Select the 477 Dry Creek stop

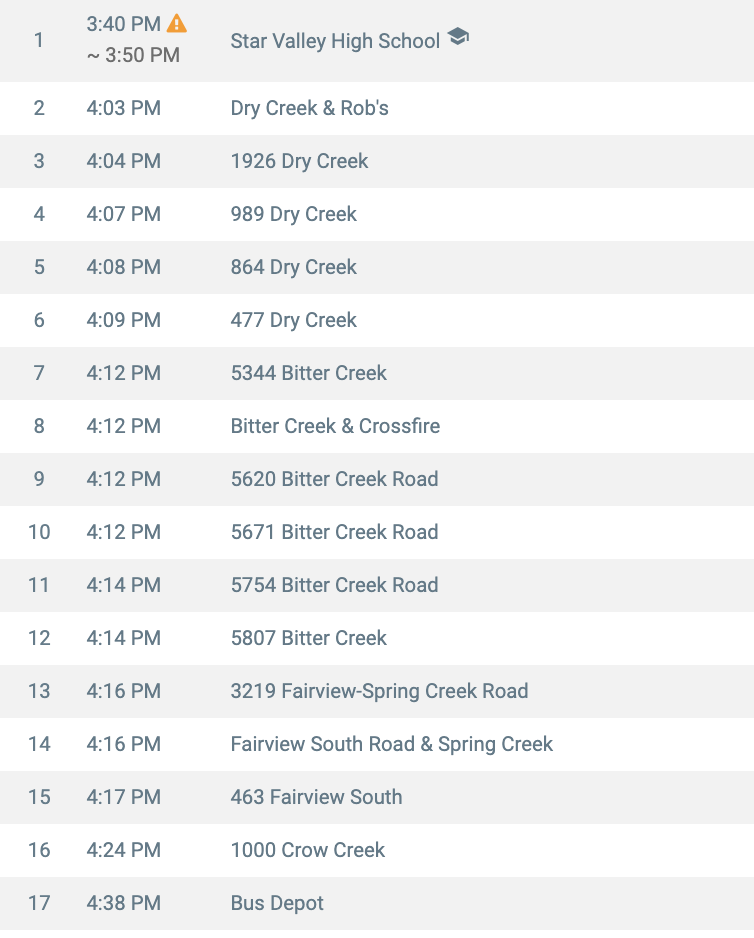coord(293,320)
